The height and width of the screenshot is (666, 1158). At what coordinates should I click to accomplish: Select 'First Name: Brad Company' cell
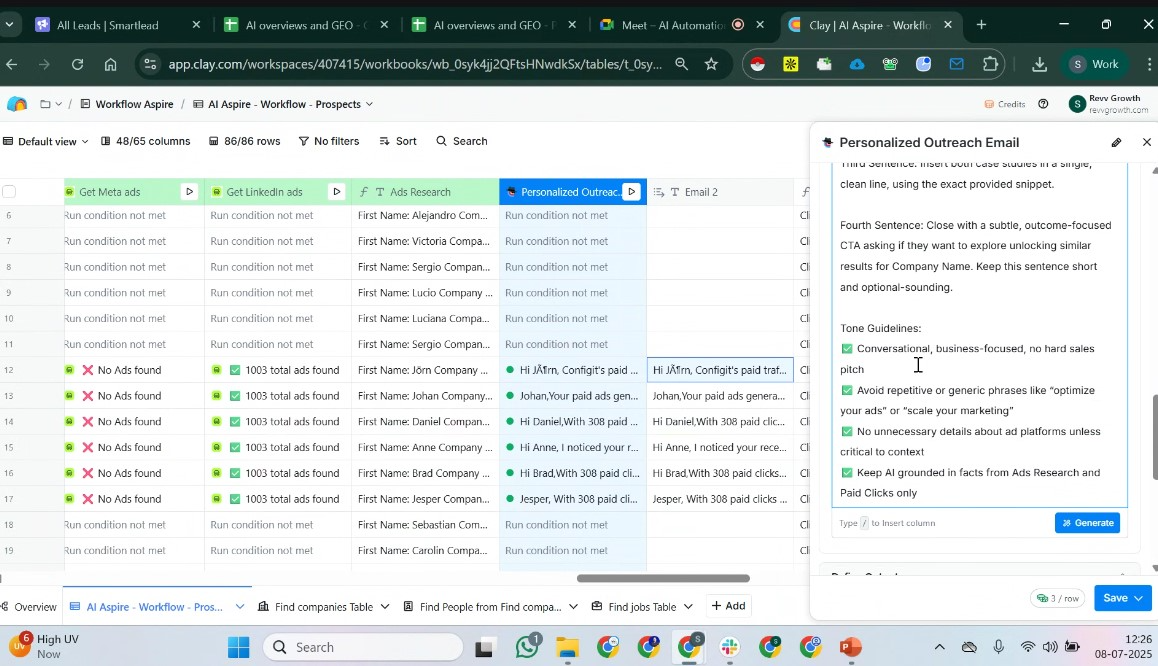pyautogui.click(x=425, y=473)
